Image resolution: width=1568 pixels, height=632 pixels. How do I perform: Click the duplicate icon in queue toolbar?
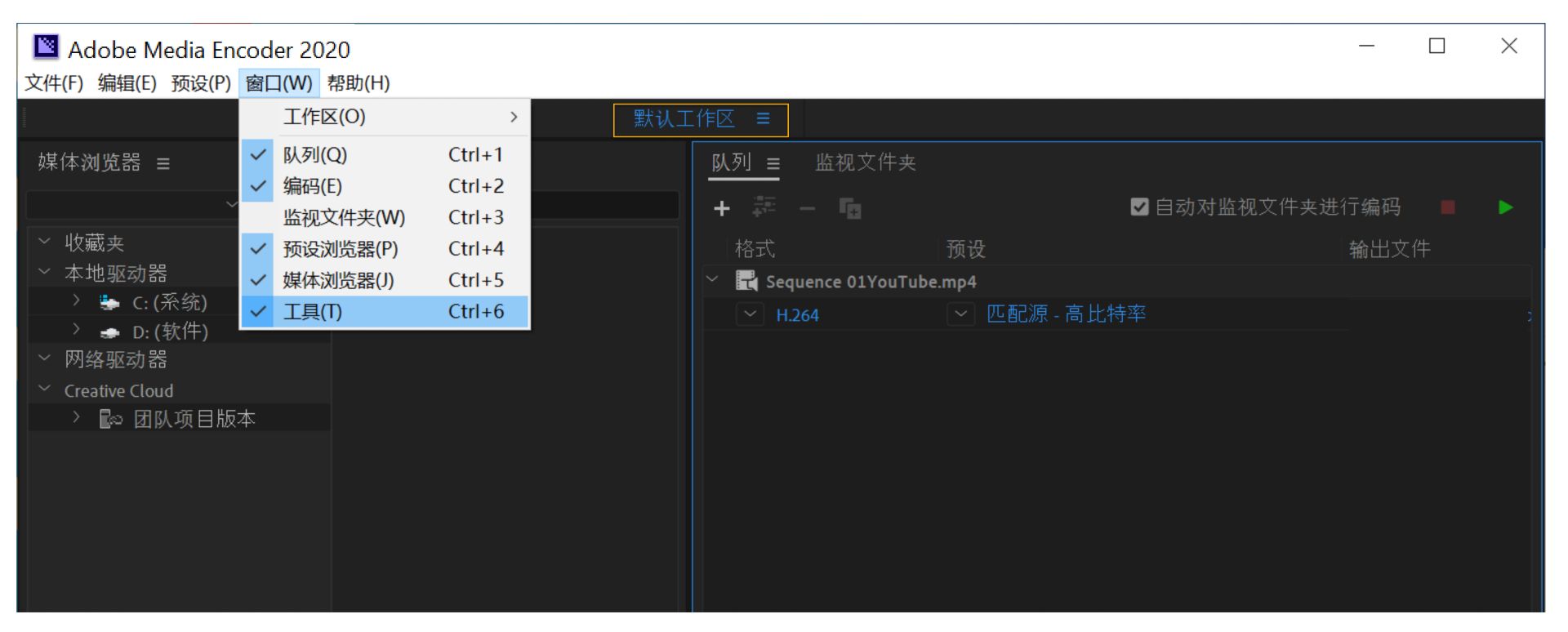(850, 209)
